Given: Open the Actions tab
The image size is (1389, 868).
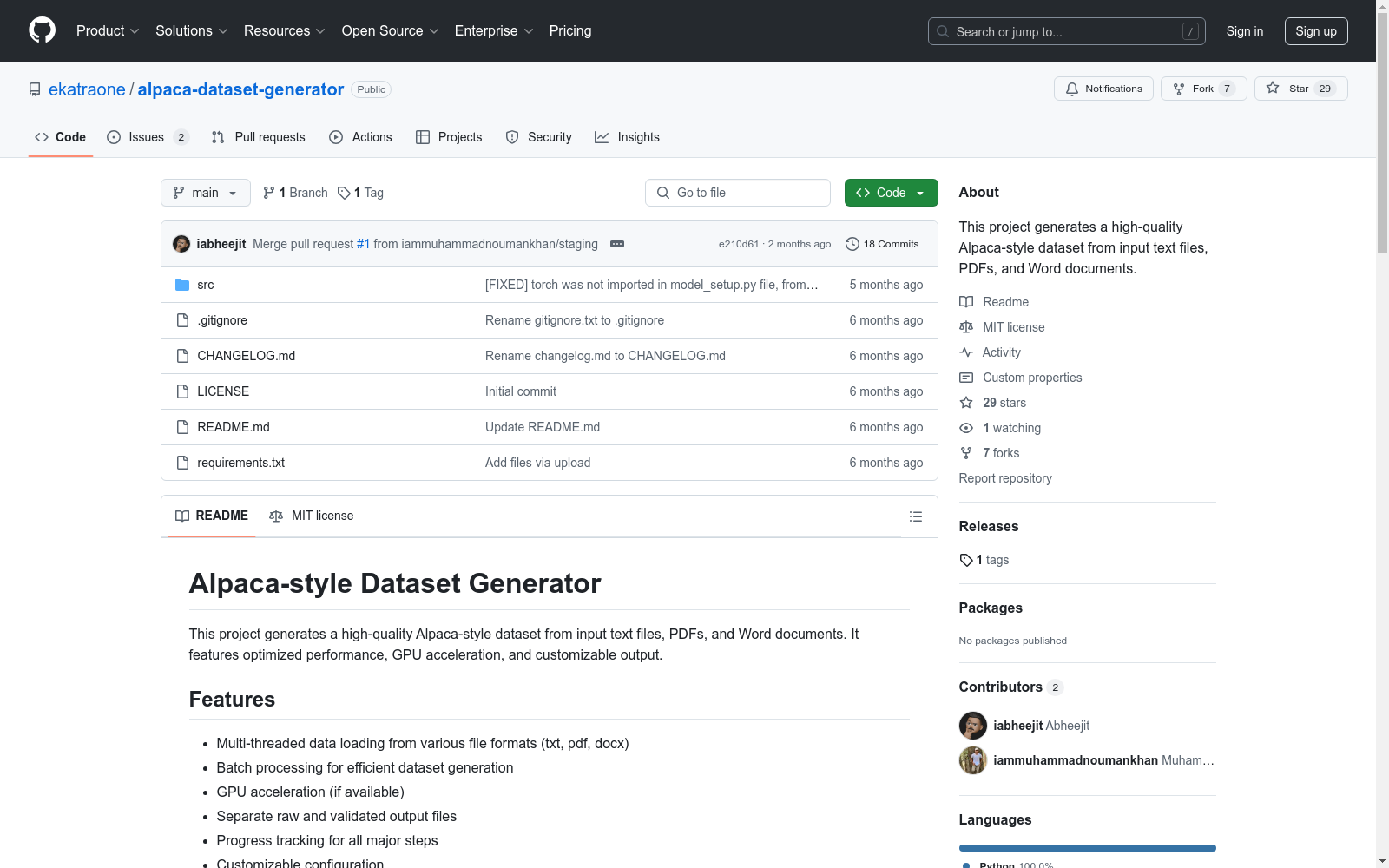Looking at the screenshot, I should pos(361,137).
